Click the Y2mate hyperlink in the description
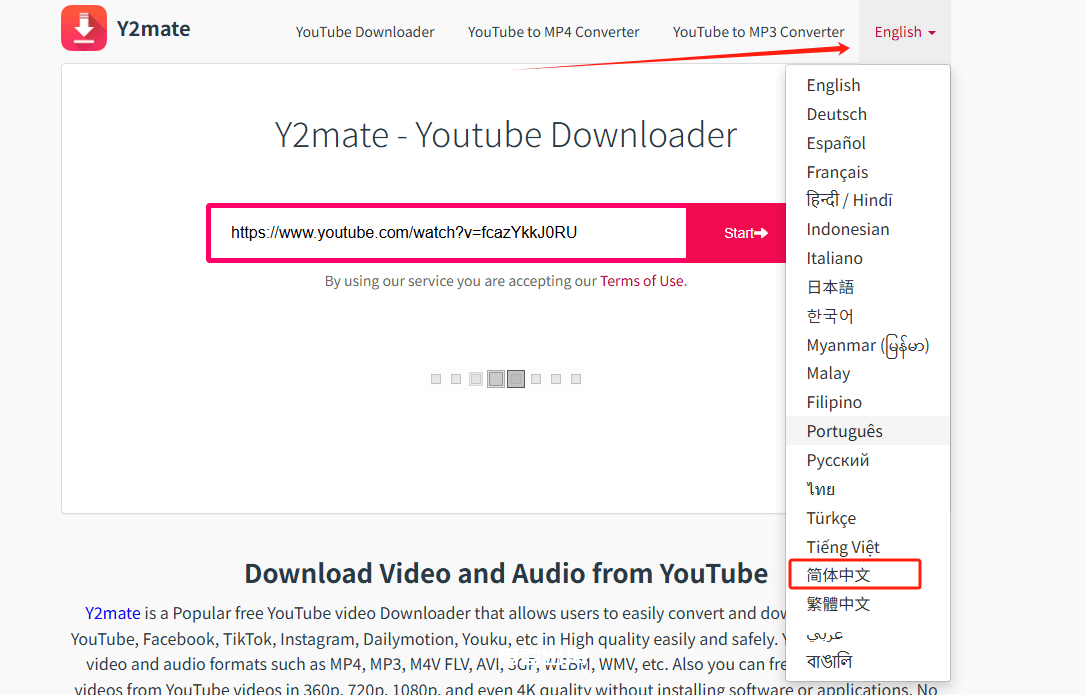Image resolution: width=1086 pixels, height=695 pixels. (x=113, y=612)
